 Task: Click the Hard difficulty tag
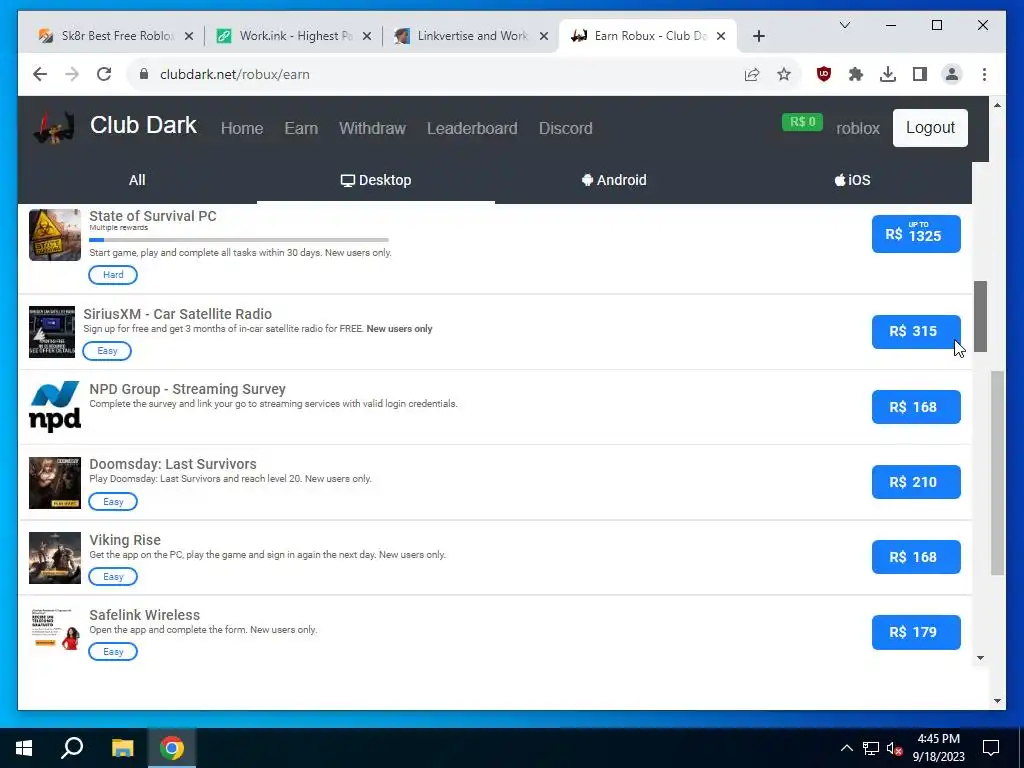[113, 275]
